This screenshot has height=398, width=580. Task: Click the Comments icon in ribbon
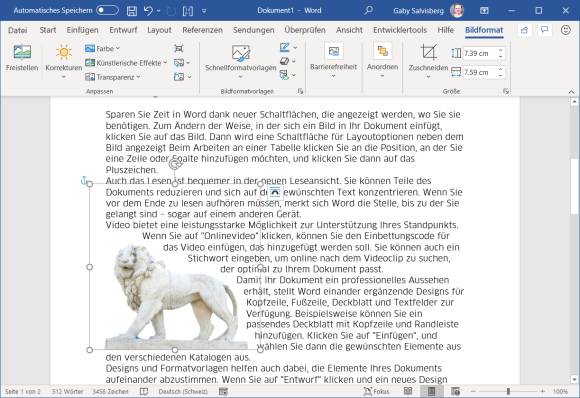coord(544,30)
